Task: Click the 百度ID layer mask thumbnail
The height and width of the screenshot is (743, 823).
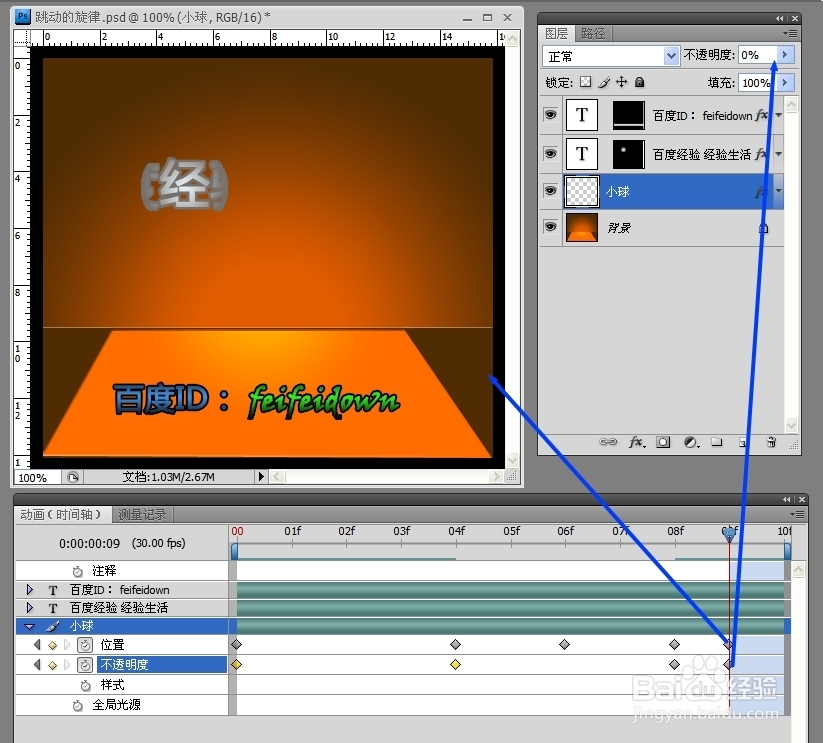Action: [628, 115]
